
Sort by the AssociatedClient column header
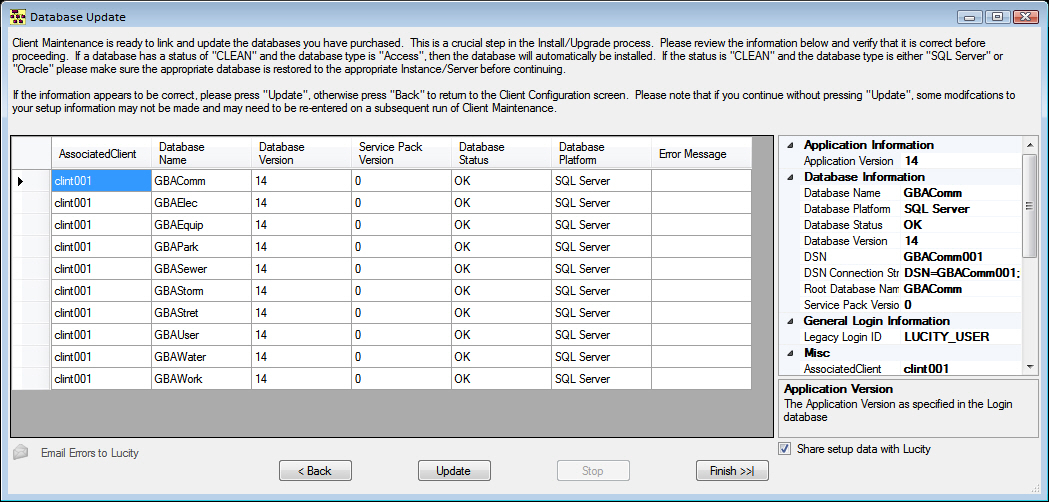[x=102, y=154]
